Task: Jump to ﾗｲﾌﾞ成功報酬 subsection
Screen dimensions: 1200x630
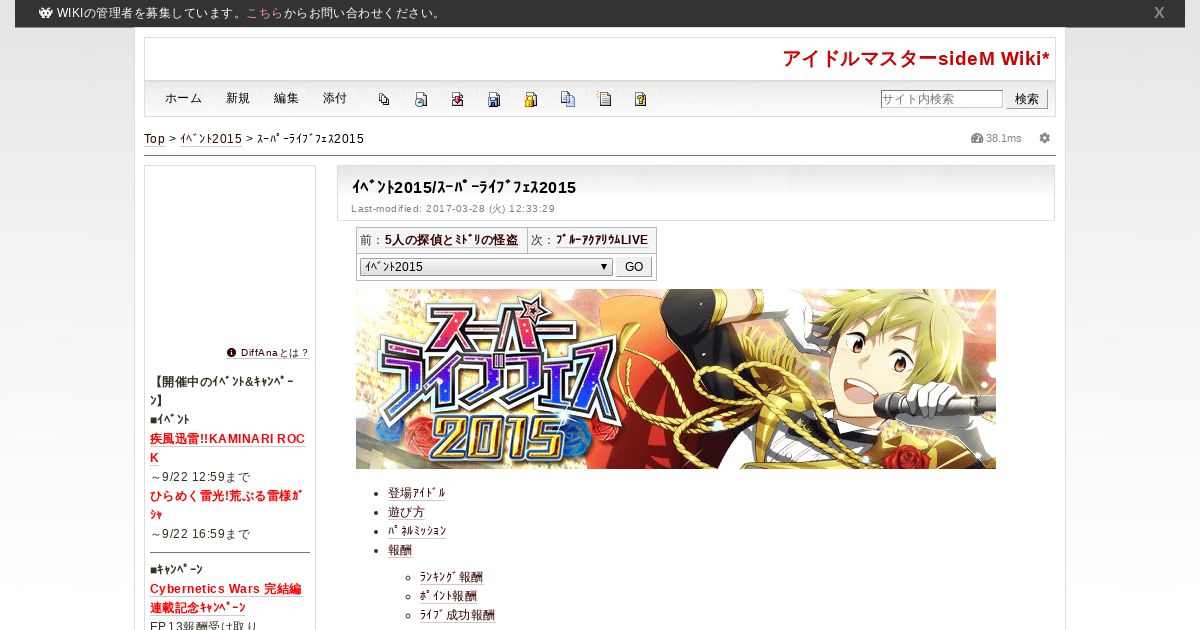Action: [457, 615]
